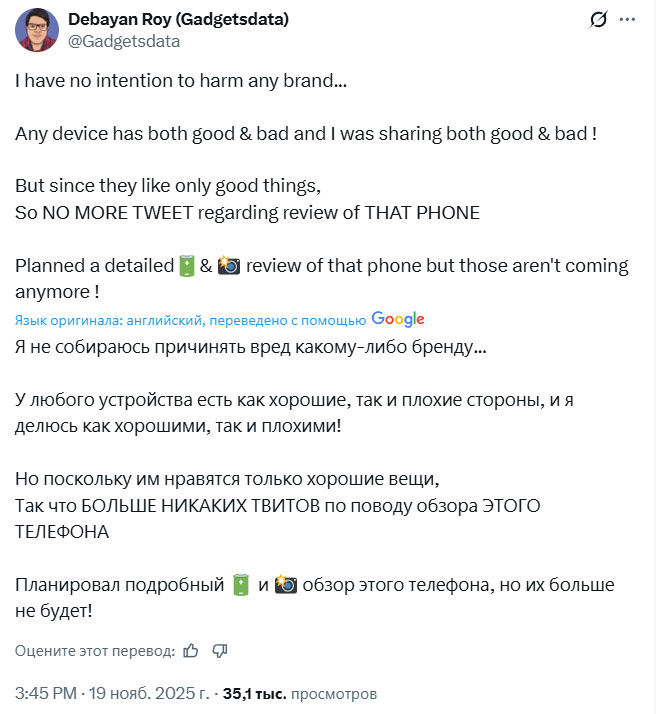Click camera emoji in the English tweet
Image resolution: width=656 pixels, height=714 pixels.
228,266
